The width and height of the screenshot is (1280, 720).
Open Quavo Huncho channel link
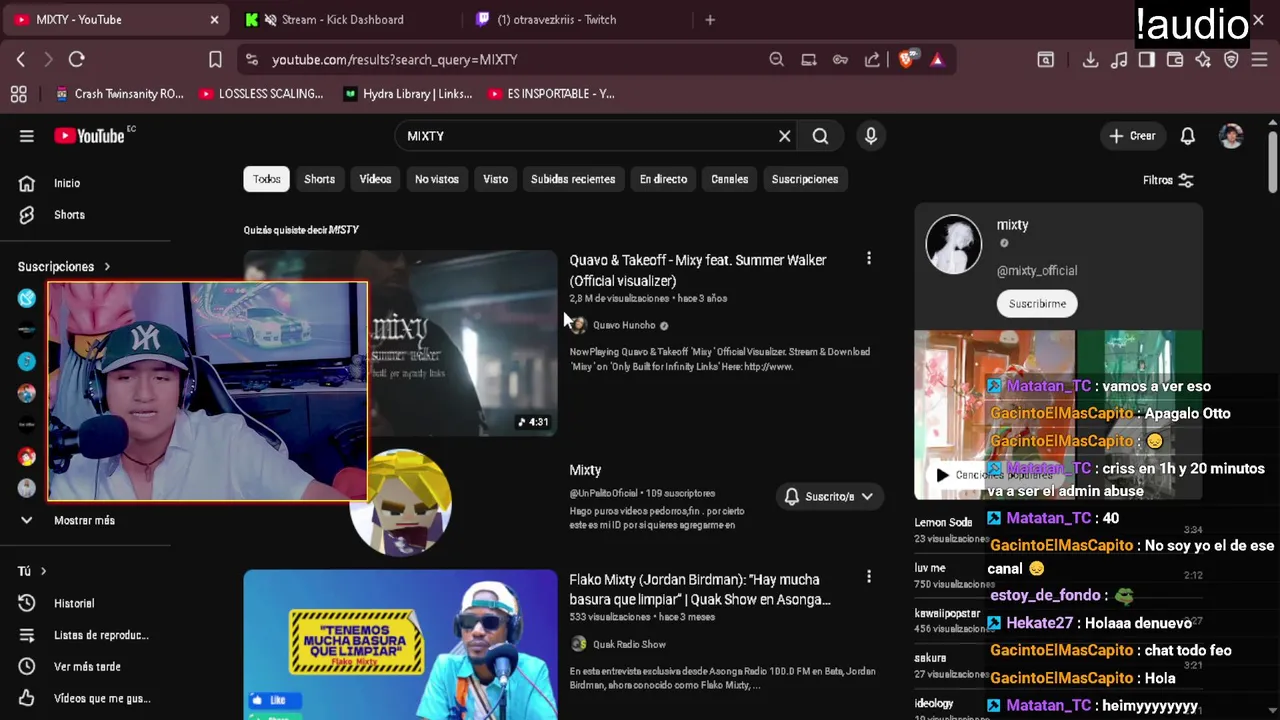click(x=624, y=325)
